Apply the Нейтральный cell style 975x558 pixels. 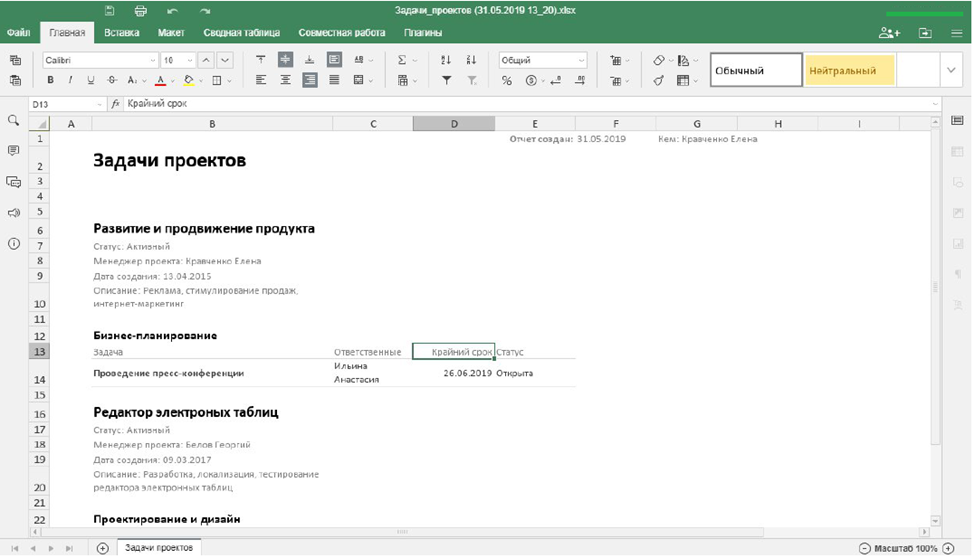tap(850, 70)
